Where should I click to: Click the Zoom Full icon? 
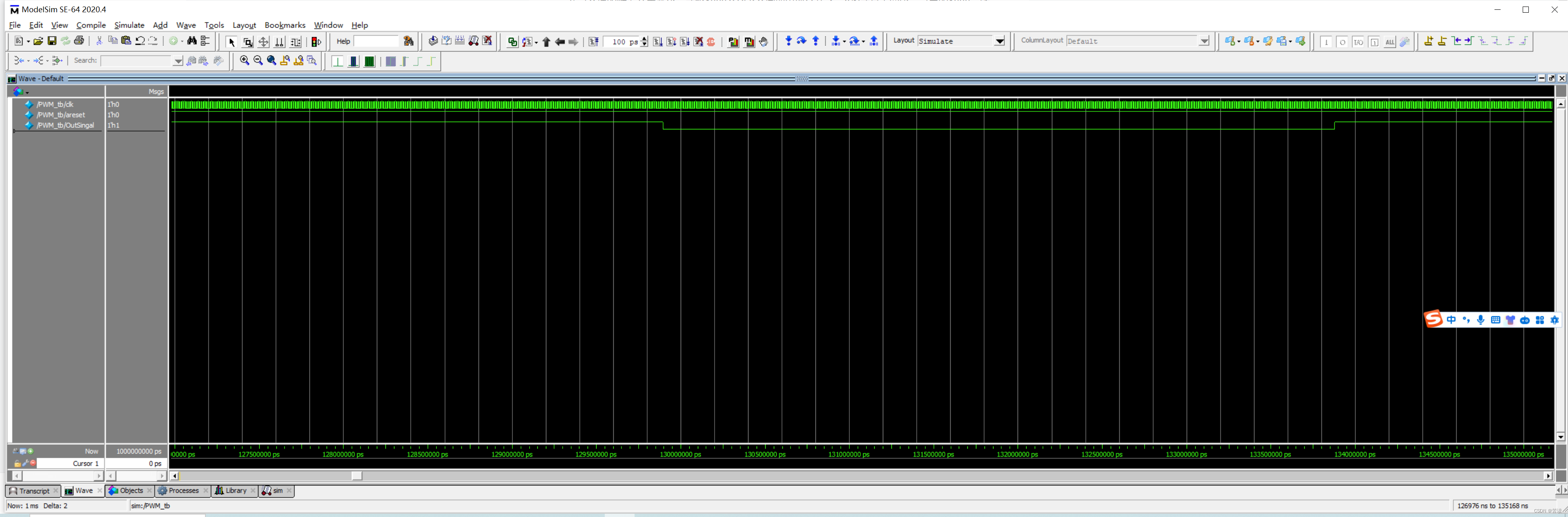click(x=272, y=60)
